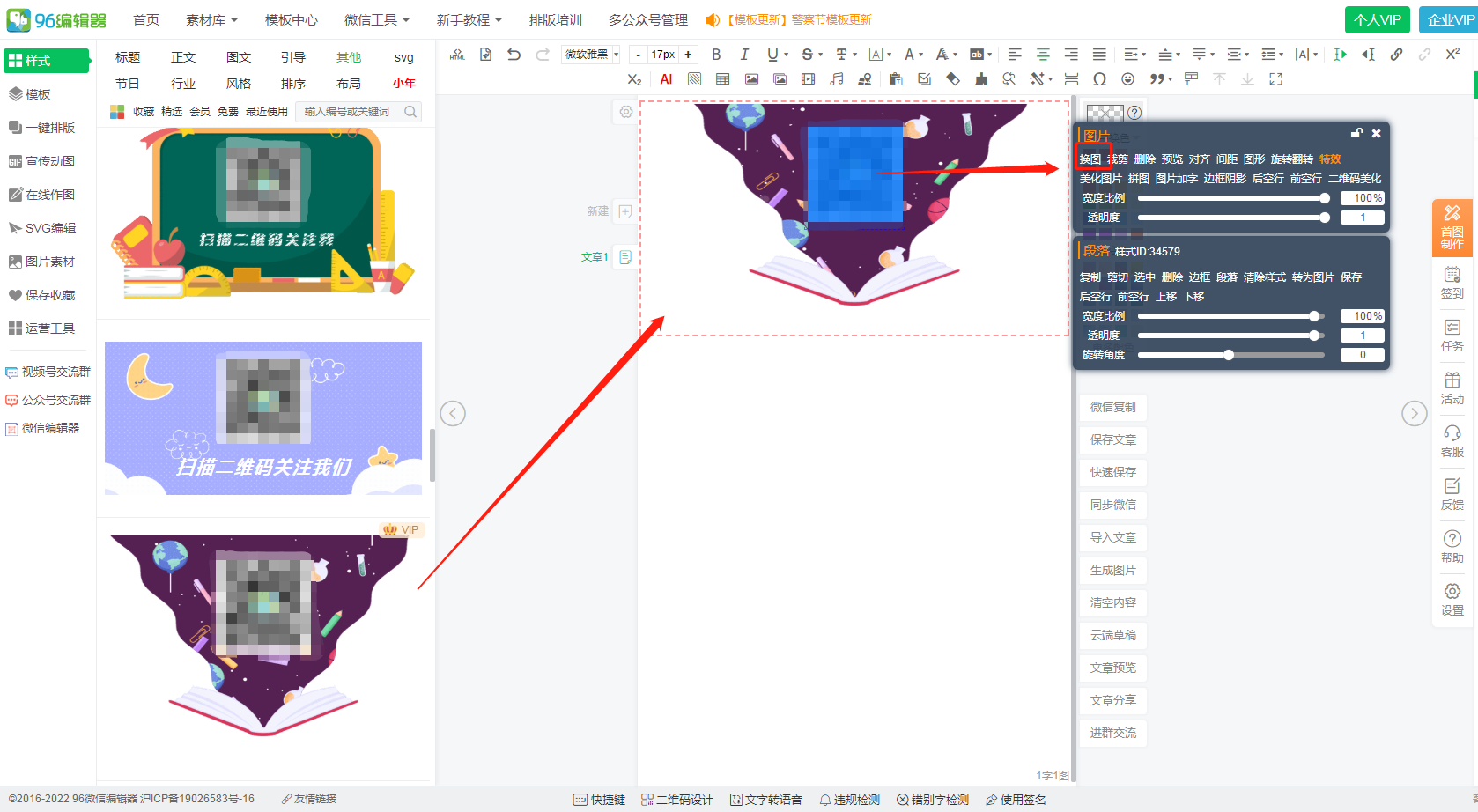
Task: Open the 微软雅黑 font dropdown
Action: [591, 55]
